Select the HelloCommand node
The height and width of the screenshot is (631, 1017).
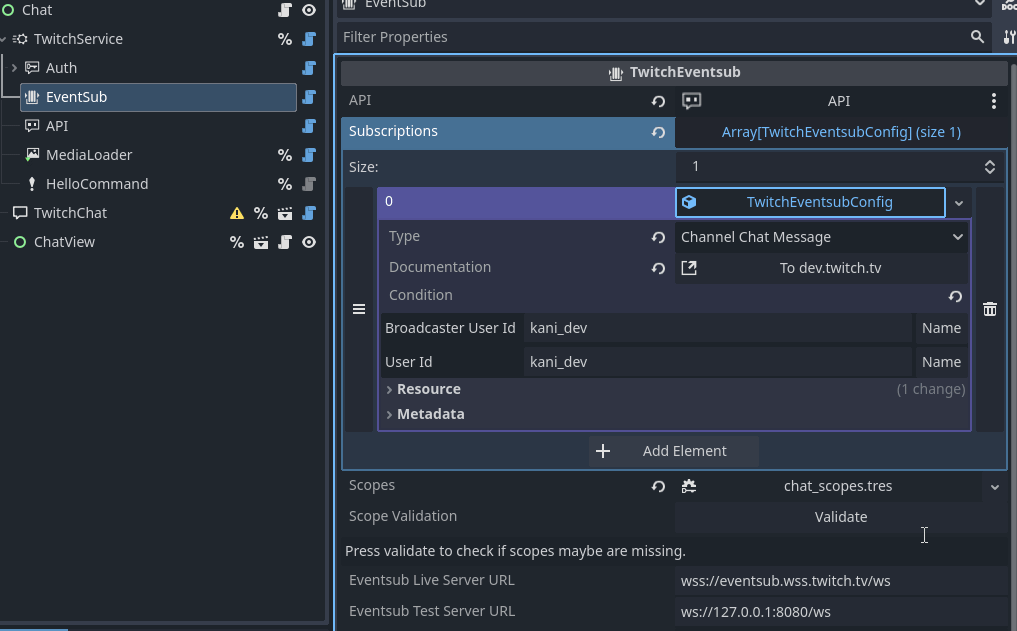pyautogui.click(x=96, y=184)
